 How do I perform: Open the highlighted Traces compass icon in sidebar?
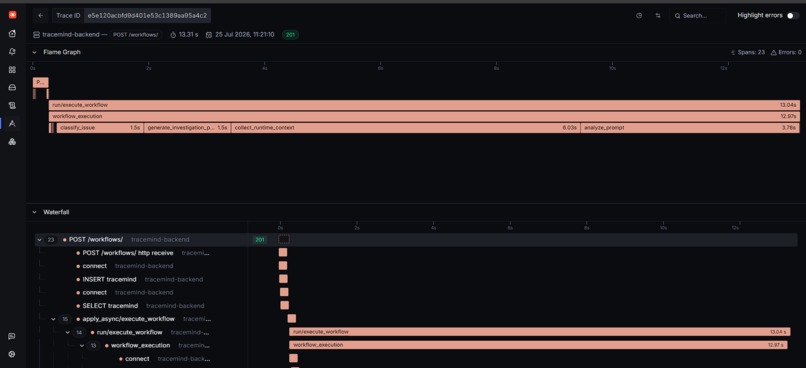click(x=12, y=123)
